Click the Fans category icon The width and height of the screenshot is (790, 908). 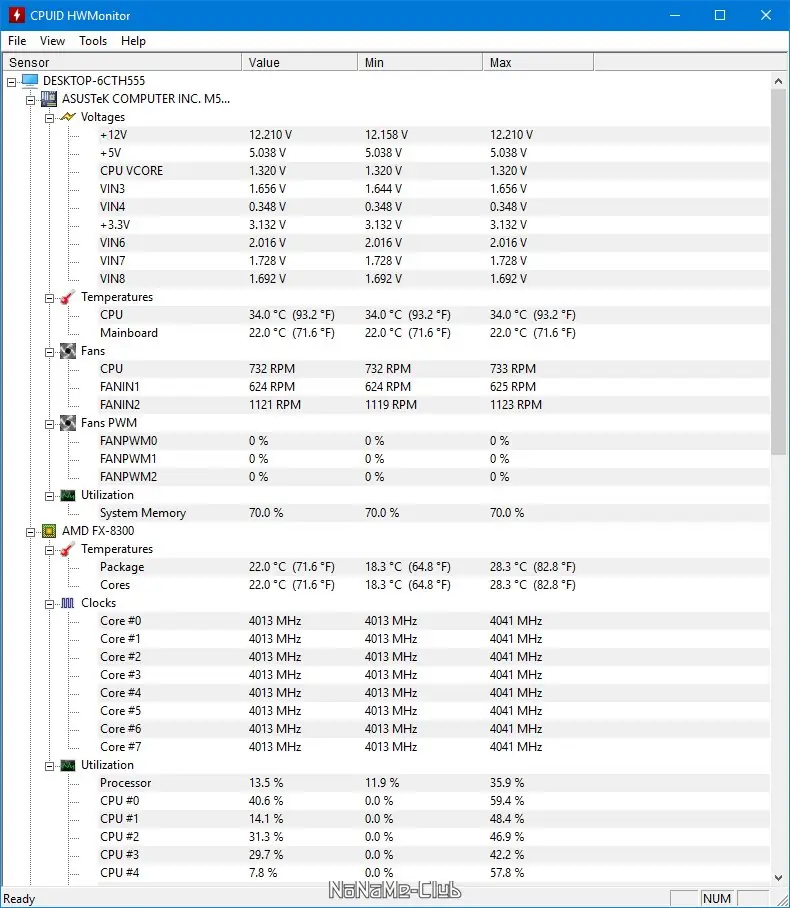coord(68,351)
